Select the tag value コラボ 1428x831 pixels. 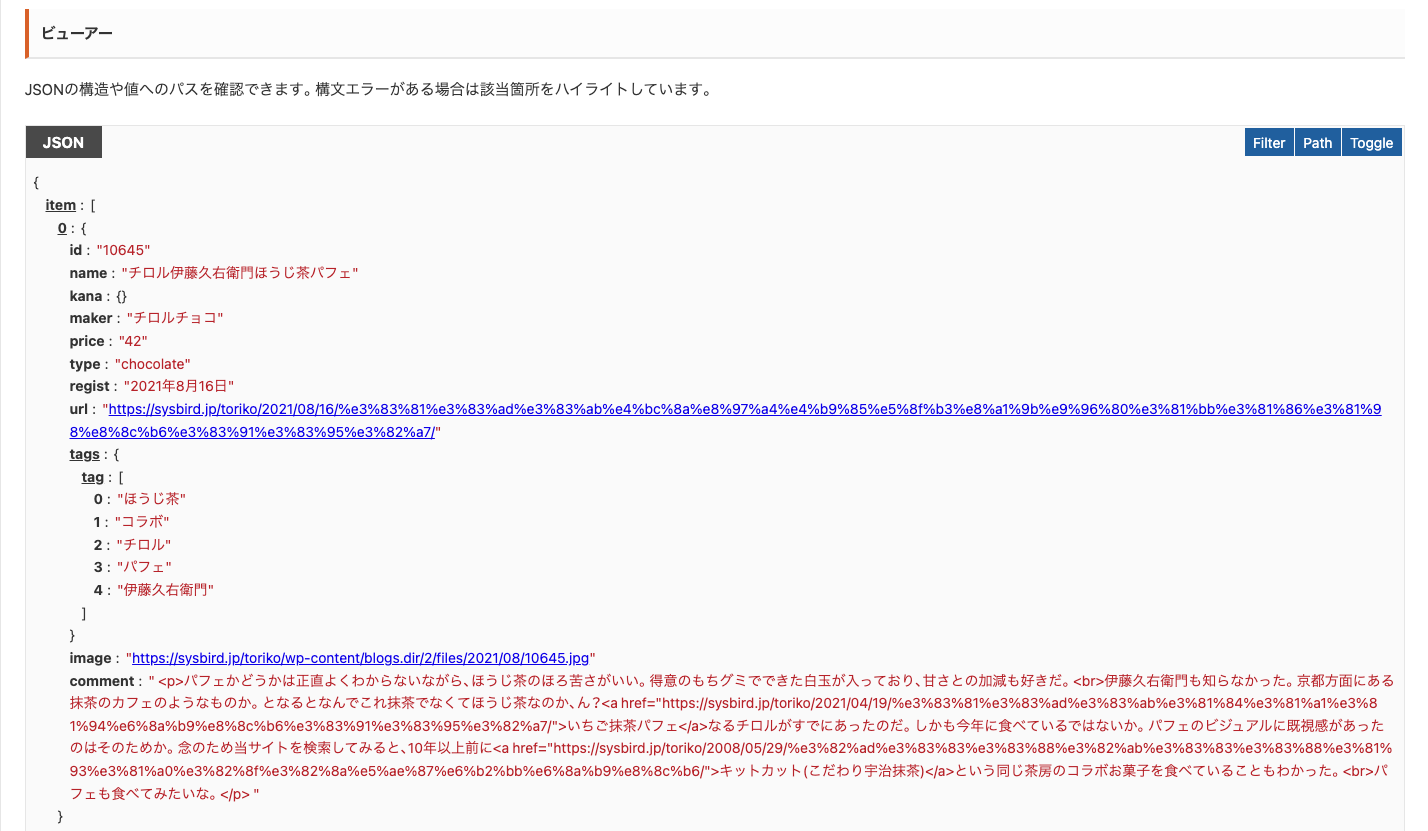142,521
